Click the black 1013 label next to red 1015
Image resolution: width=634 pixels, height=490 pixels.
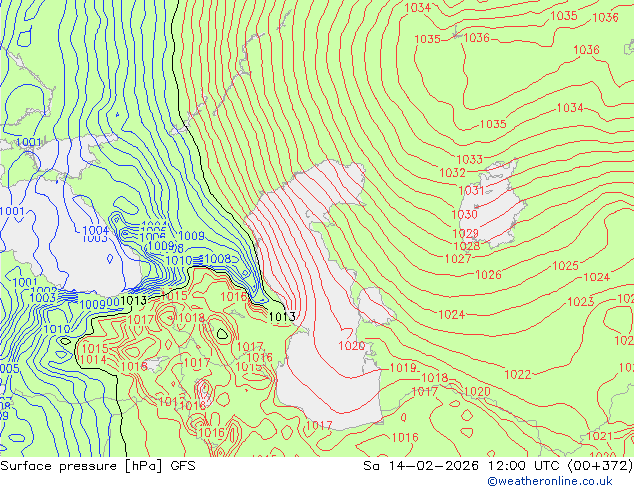point(133,300)
